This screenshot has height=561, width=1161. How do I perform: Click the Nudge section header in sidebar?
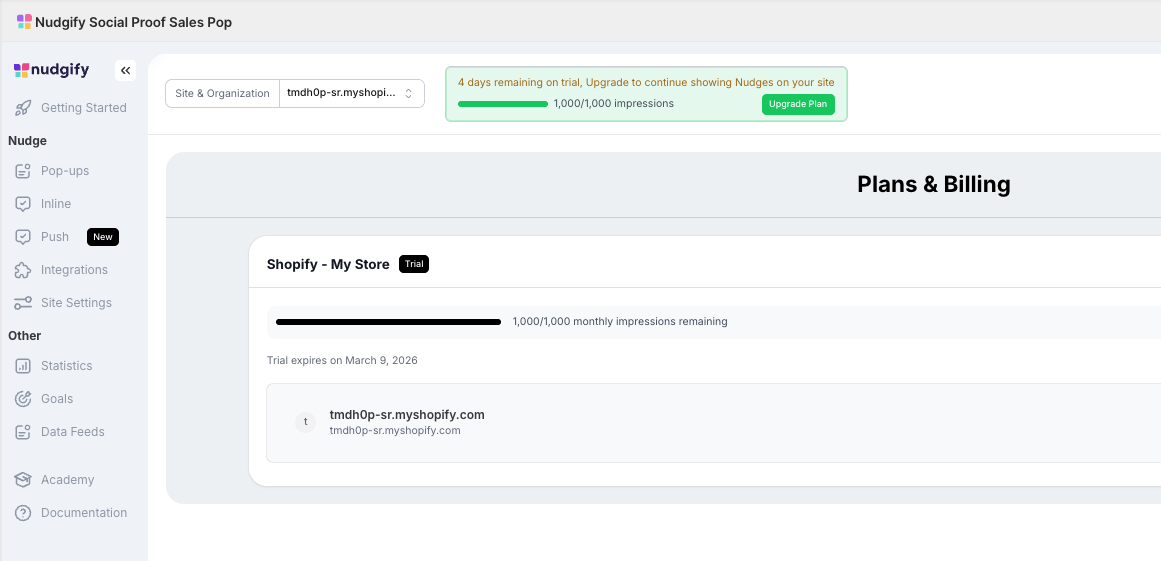(27, 141)
